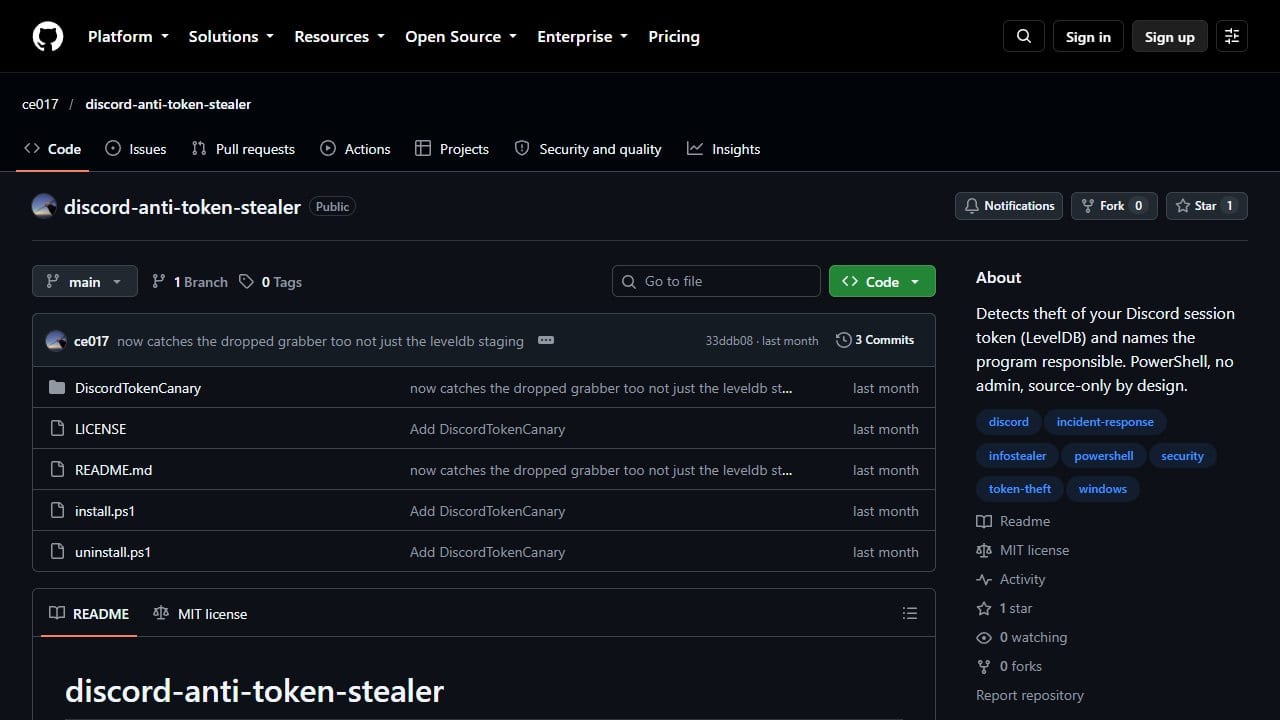
Task: Open the 3 Commits history link
Action: point(875,340)
